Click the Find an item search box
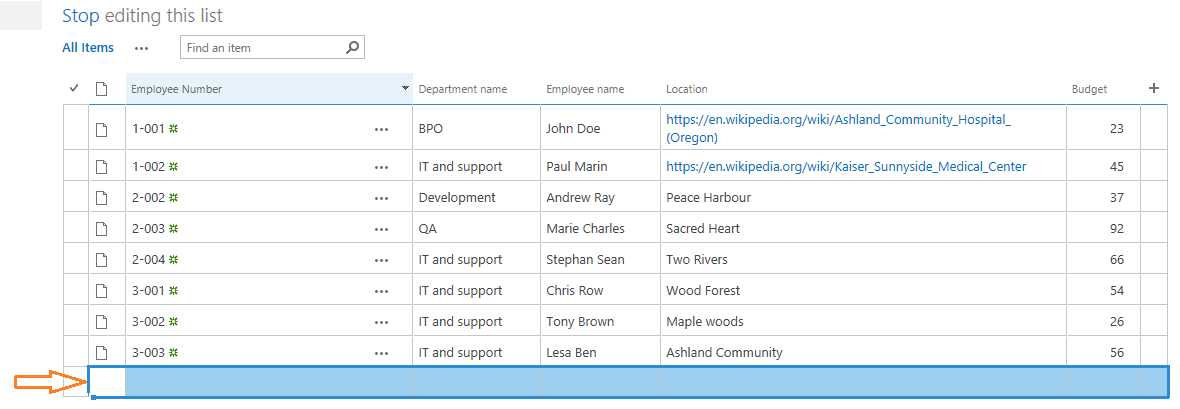The height and width of the screenshot is (409, 1180). [262, 47]
